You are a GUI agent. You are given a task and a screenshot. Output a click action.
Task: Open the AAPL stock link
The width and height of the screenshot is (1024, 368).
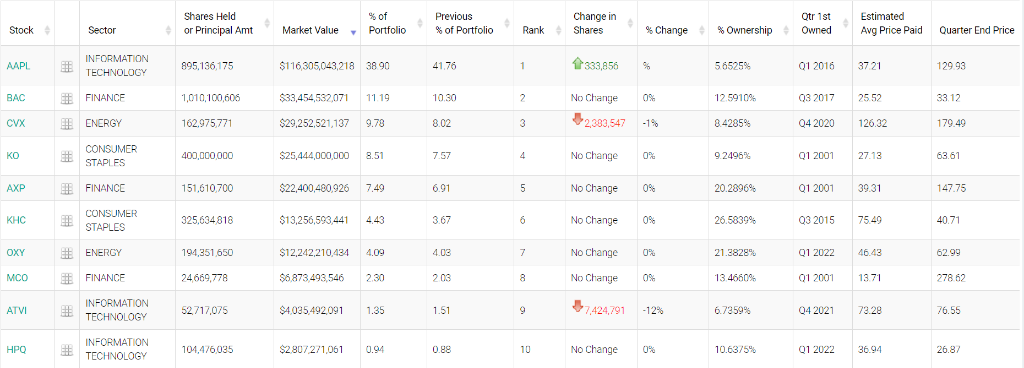(18, 66)
